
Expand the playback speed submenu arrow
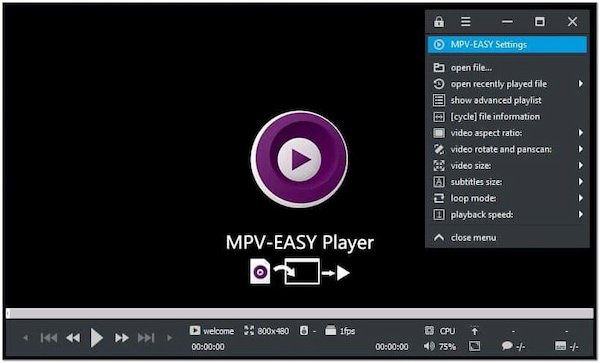click(x=580, y=214)
